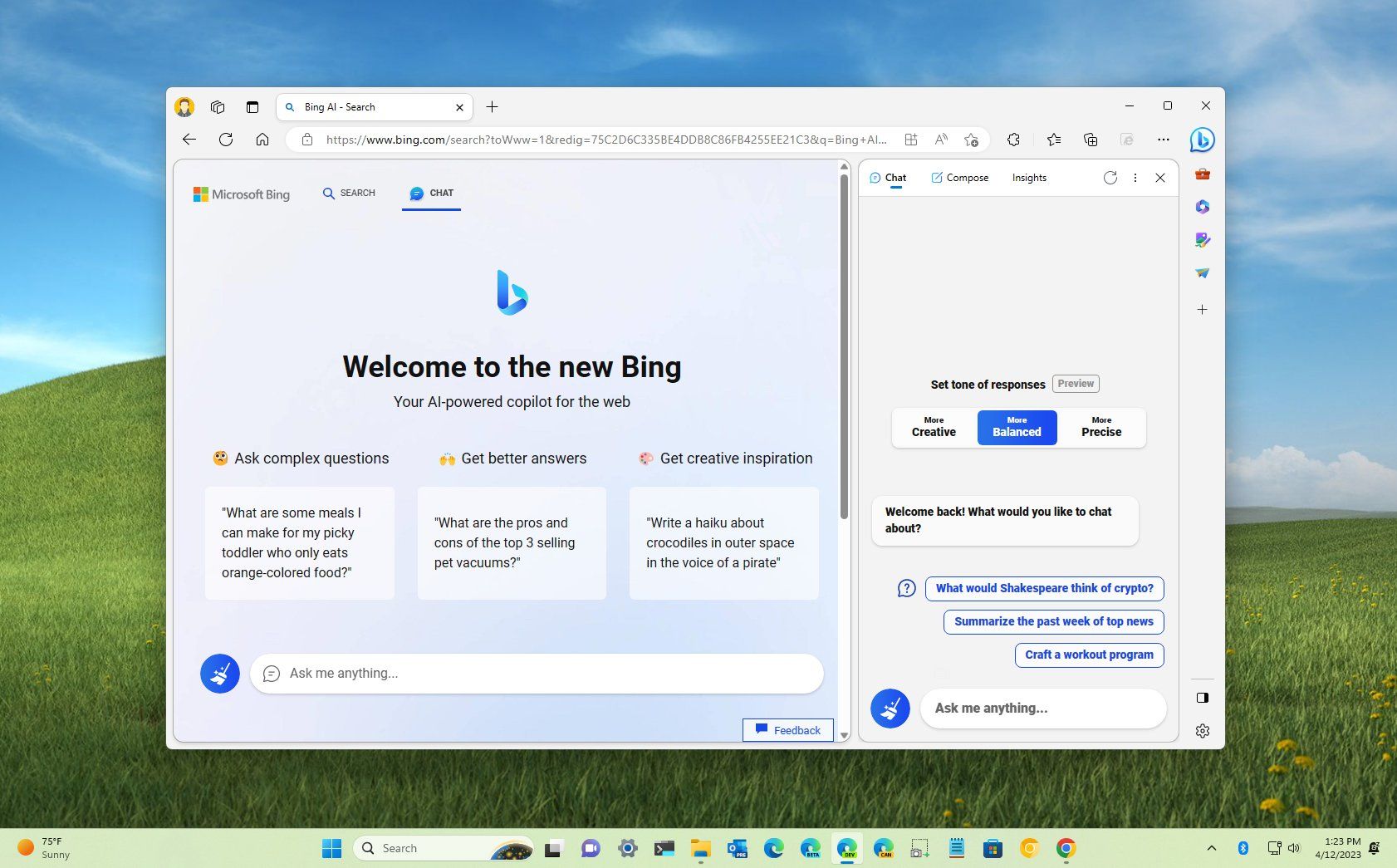Click the refresh icon in the Bing Chat panel
Image resolution: width=1397 pixels, height=868 pixels.
tap(1110, 177)
